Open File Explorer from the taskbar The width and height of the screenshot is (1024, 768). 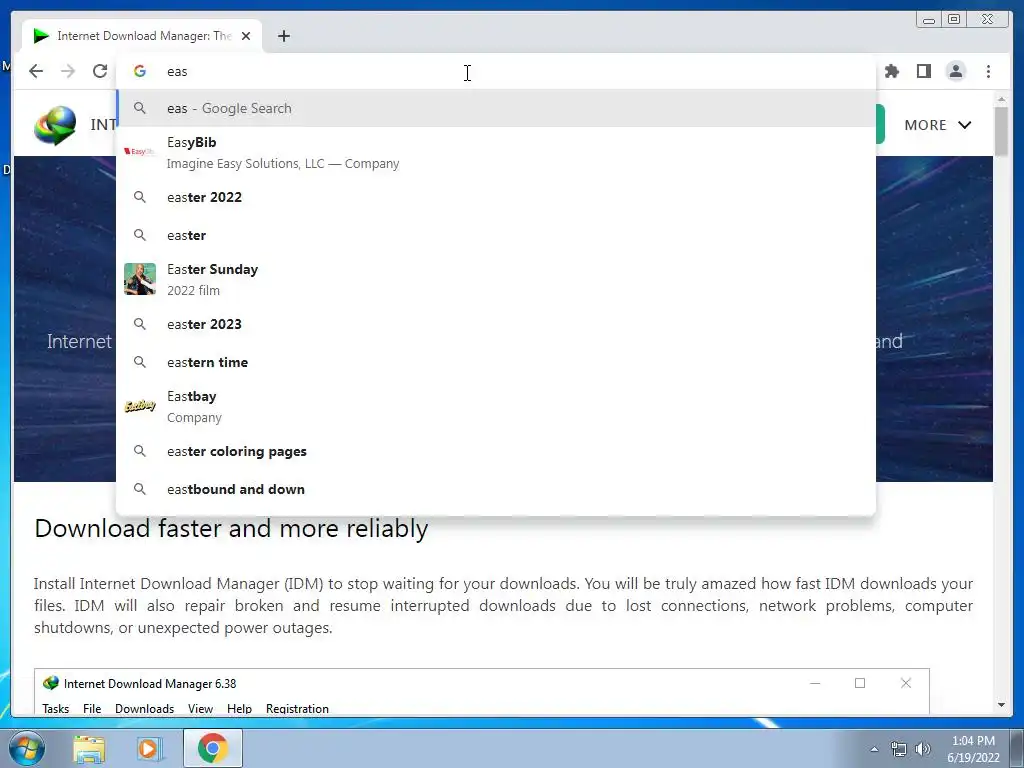point(89,748)
